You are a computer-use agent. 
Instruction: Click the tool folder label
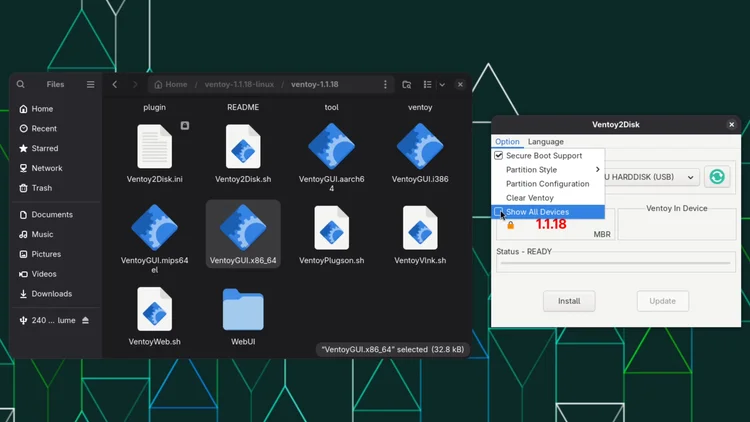click(x=331, y=107)
